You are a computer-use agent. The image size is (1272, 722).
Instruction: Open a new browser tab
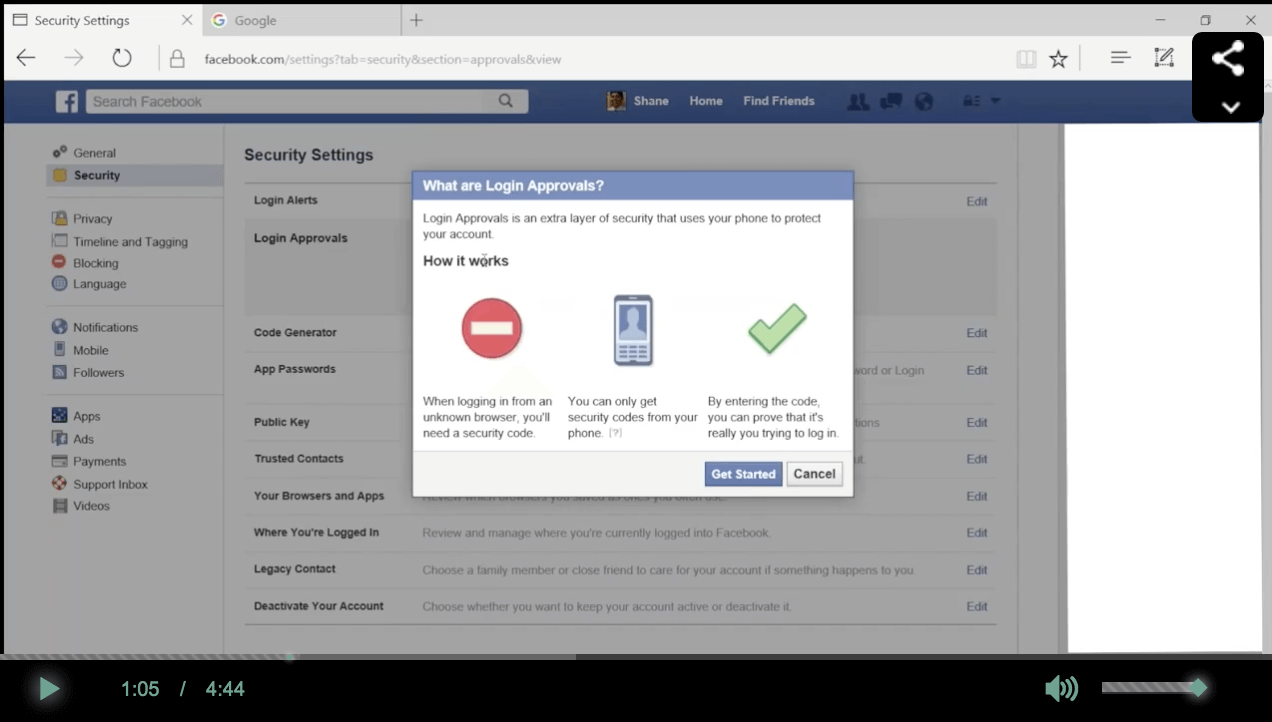pos(417,20)
